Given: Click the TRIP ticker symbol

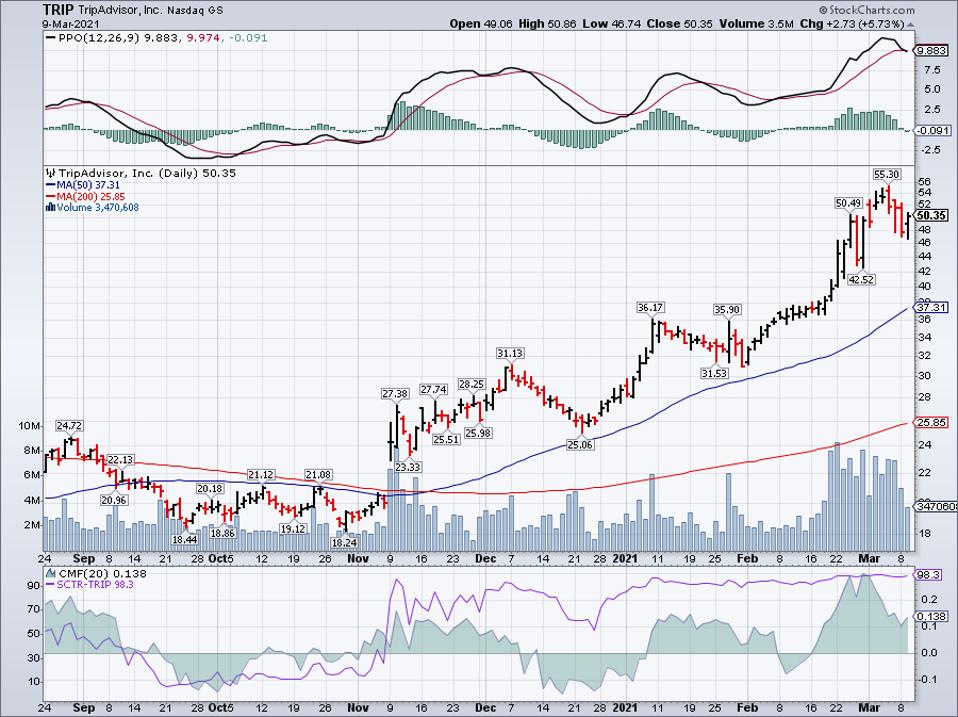Looking at the screenshot, I should (59, 10).
